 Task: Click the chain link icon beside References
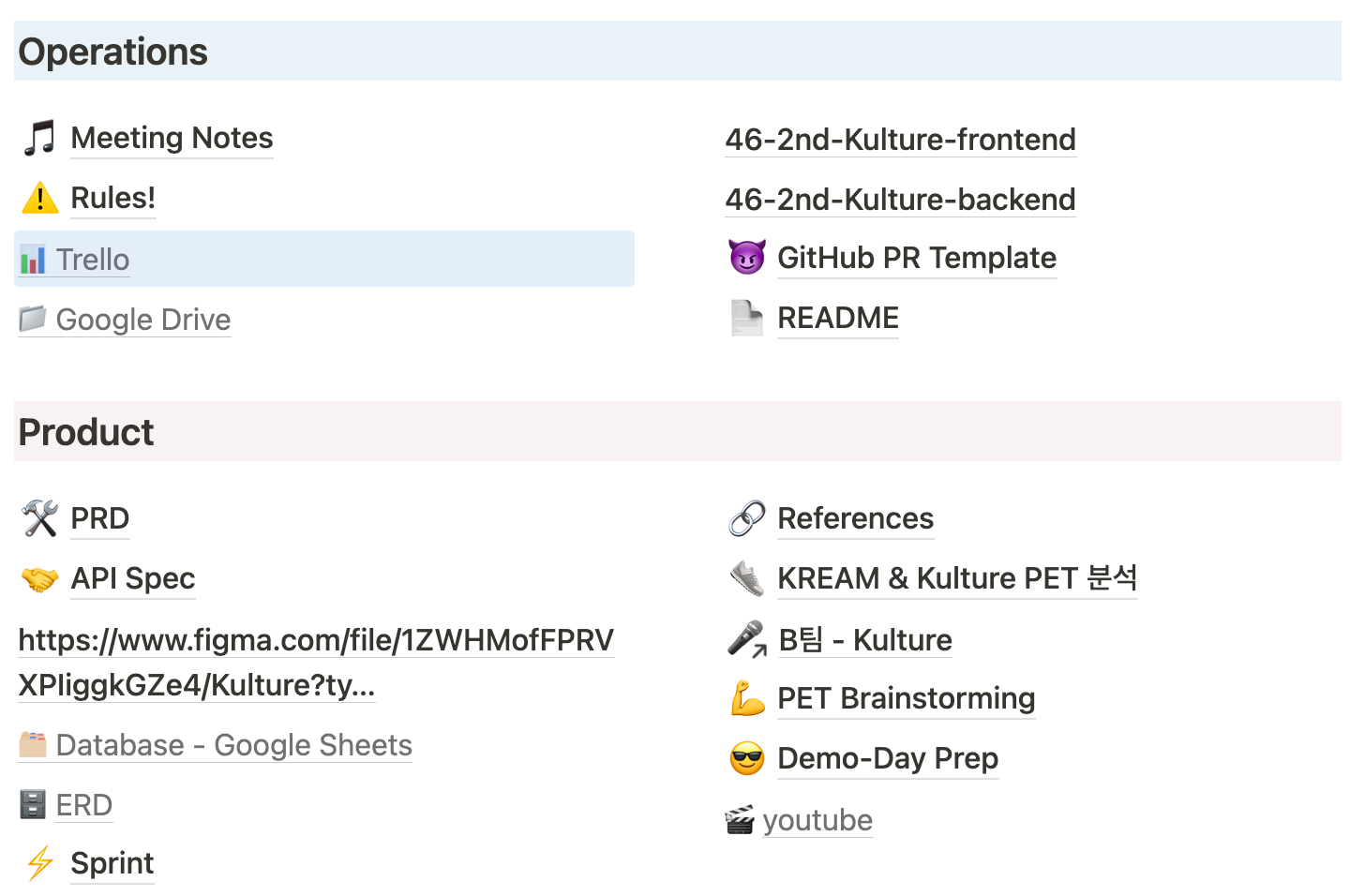(x=747, y=518)
